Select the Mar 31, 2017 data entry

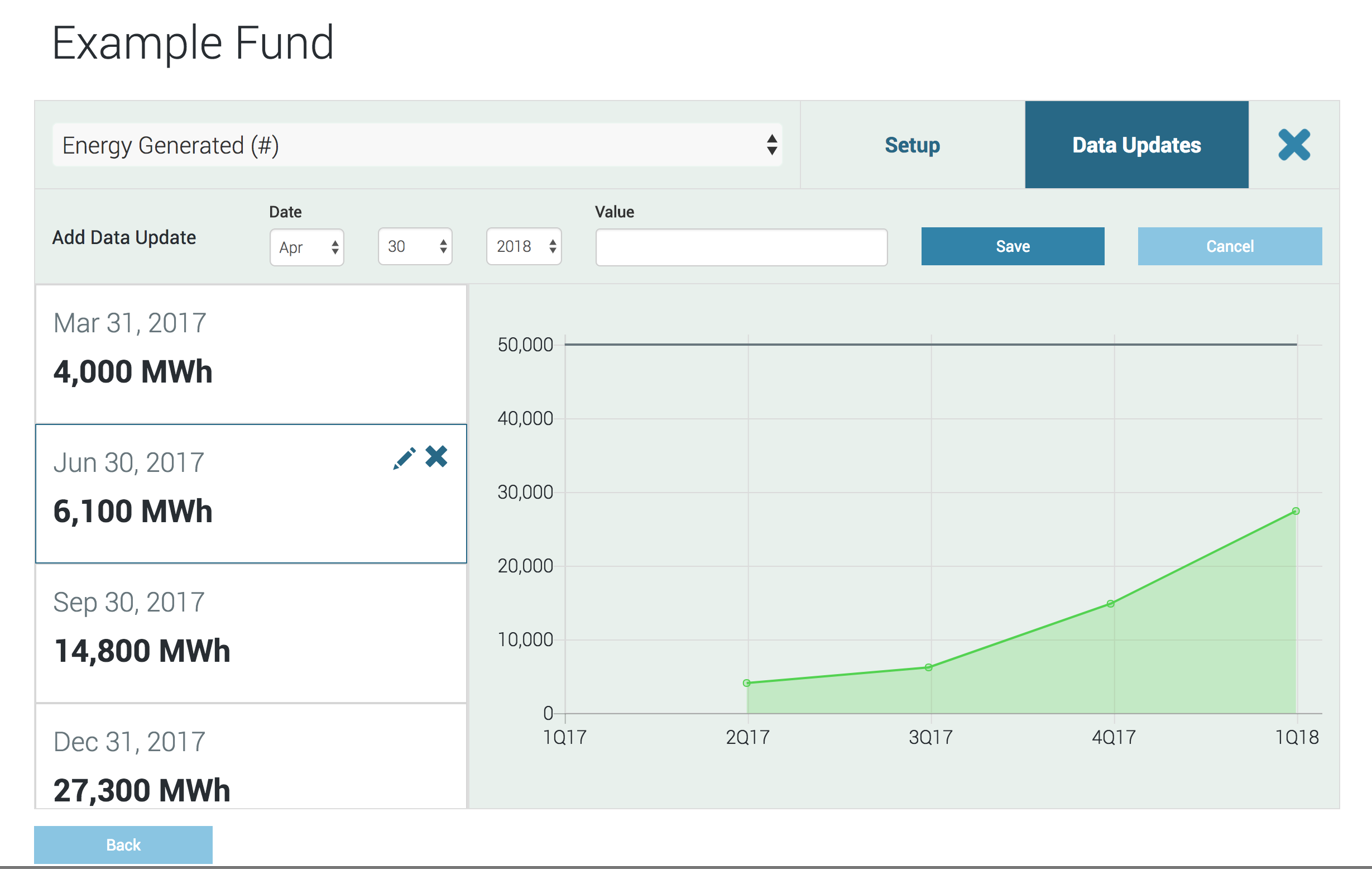point(251,354)
